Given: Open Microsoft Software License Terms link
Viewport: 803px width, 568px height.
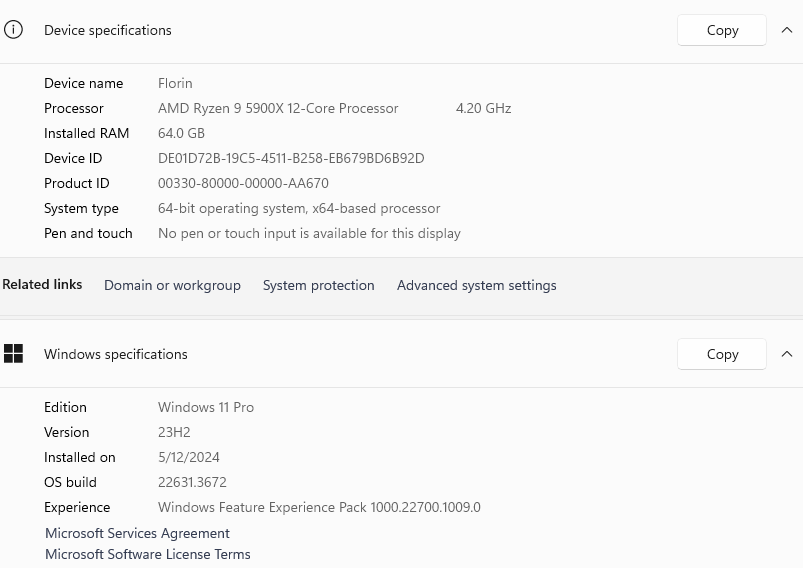Looking at the screenshot, I should click(x=148, y=554).
